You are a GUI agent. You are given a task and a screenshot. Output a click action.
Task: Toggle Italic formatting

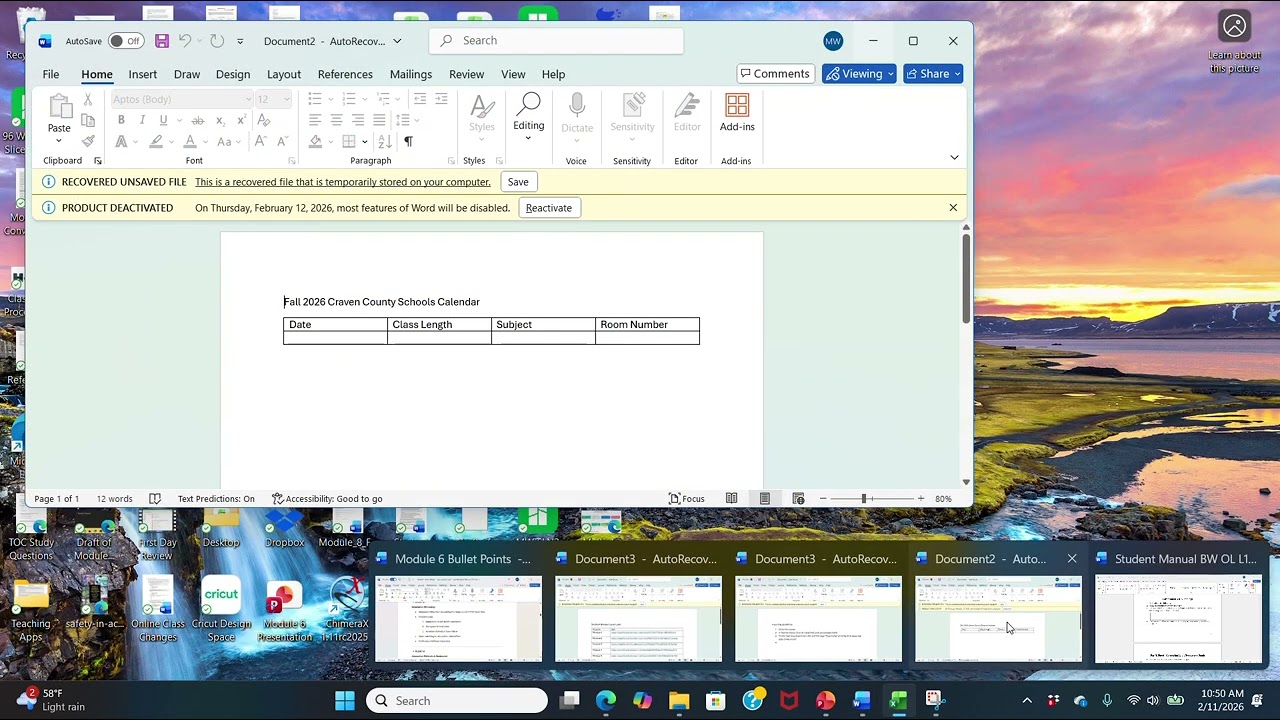(142, 120)
